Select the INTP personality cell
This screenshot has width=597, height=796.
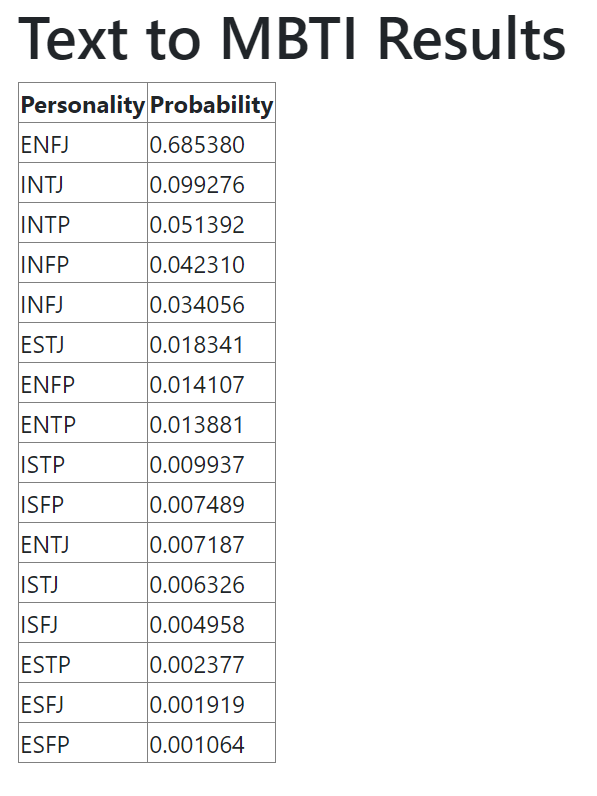(83, 225)
